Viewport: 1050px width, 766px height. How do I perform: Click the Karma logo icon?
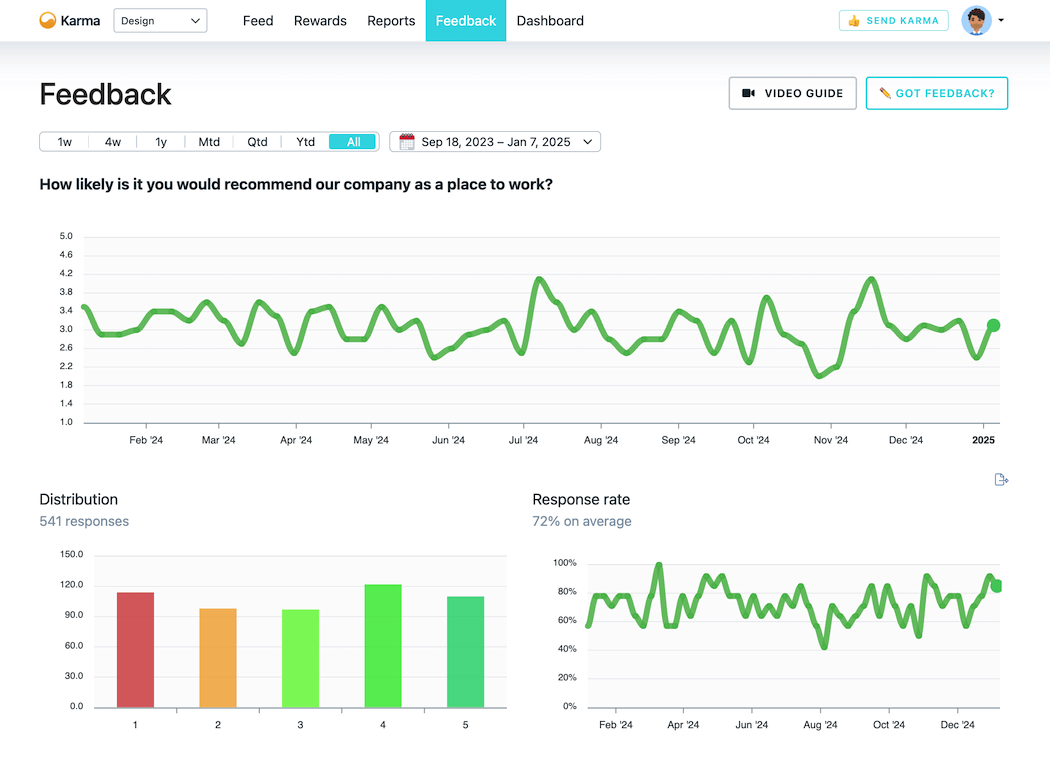48,21
